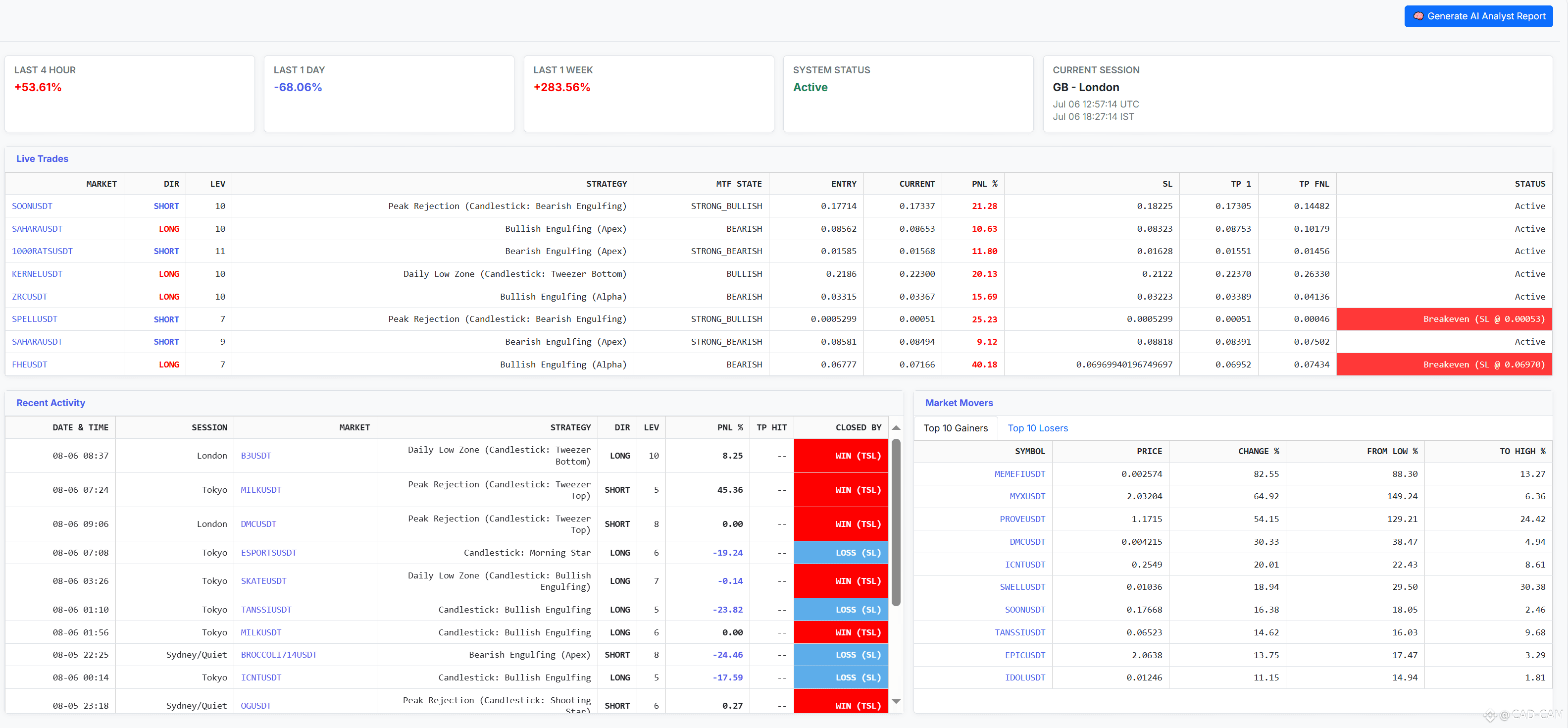The image size is (1568, 728).
Task: Click the CHANGE % column header
Action: pos(1258,451)
